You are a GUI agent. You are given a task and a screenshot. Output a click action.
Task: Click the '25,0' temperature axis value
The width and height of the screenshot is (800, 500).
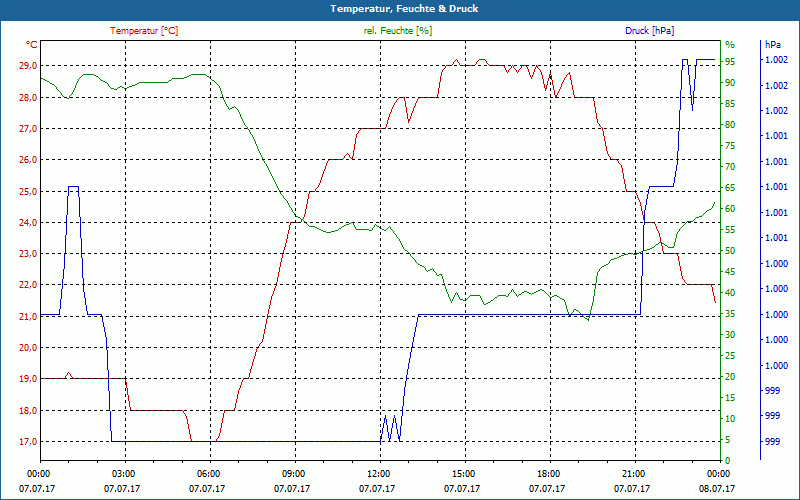click(29, 191)
